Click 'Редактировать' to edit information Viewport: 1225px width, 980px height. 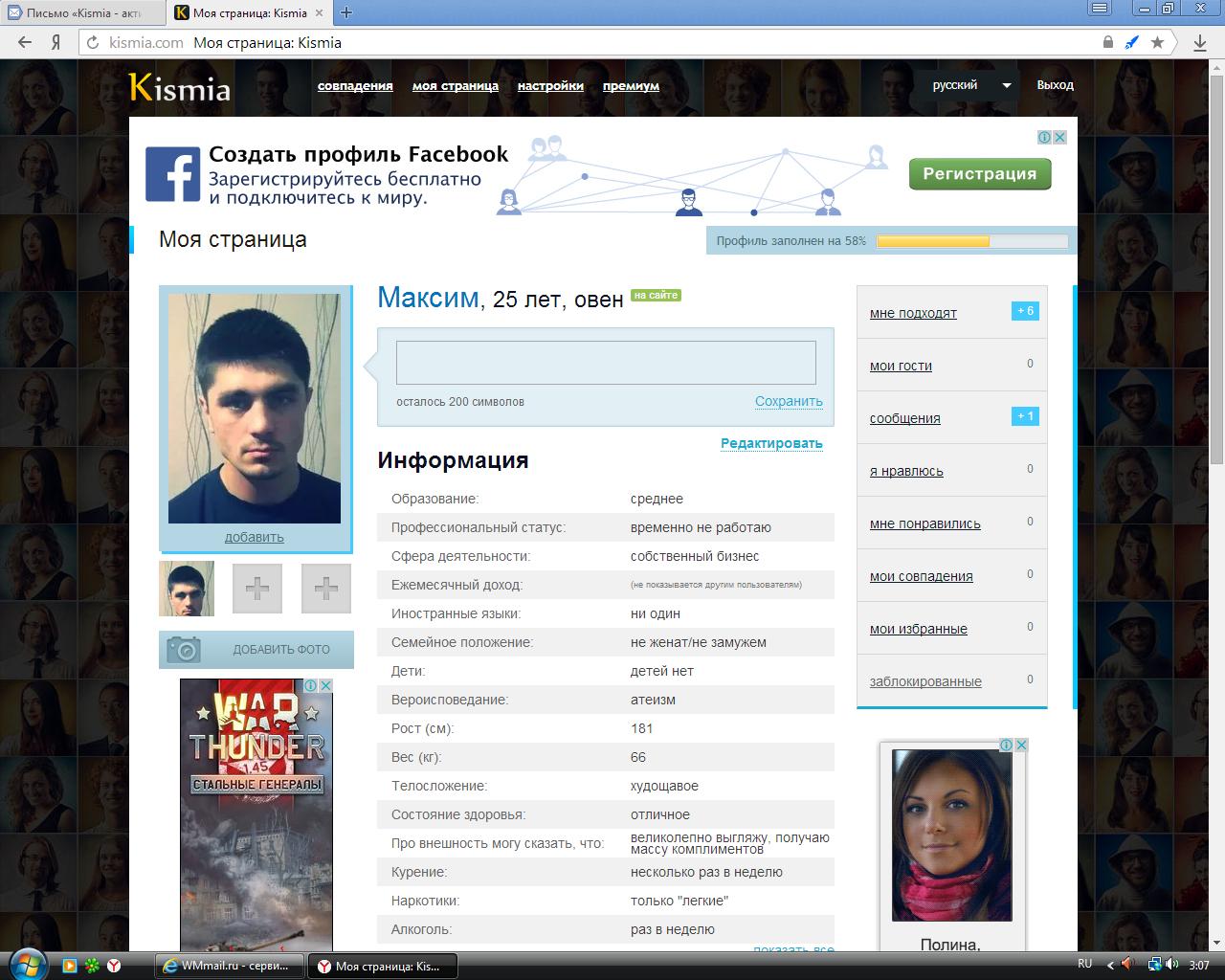tap(771, 443)
